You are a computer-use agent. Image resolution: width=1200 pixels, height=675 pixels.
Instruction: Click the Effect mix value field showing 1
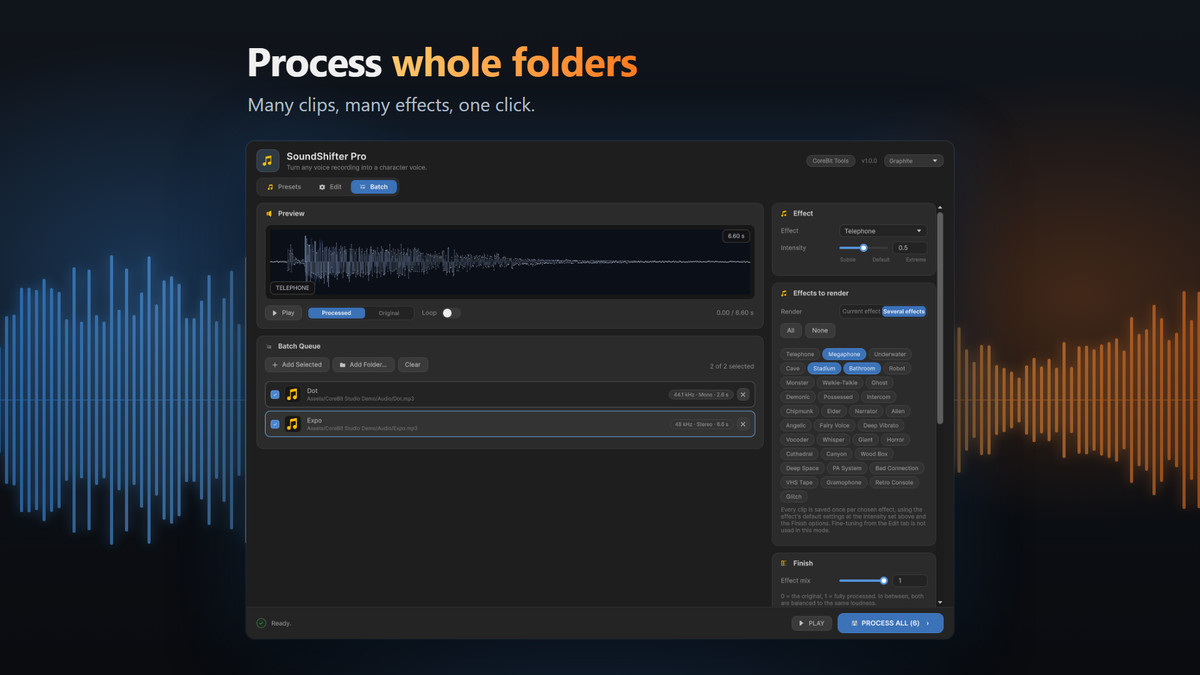click(910, 580)
